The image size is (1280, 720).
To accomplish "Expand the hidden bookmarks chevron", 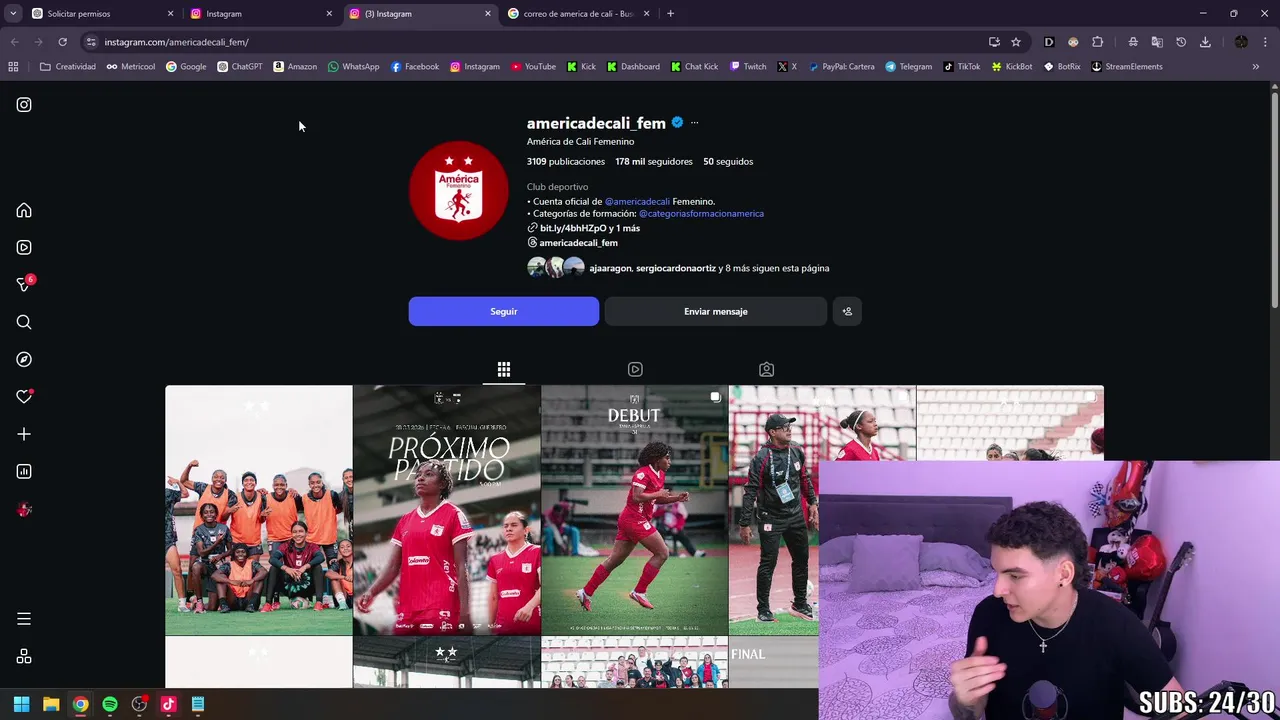I will pyautogui.click(x=1256, y=67).
